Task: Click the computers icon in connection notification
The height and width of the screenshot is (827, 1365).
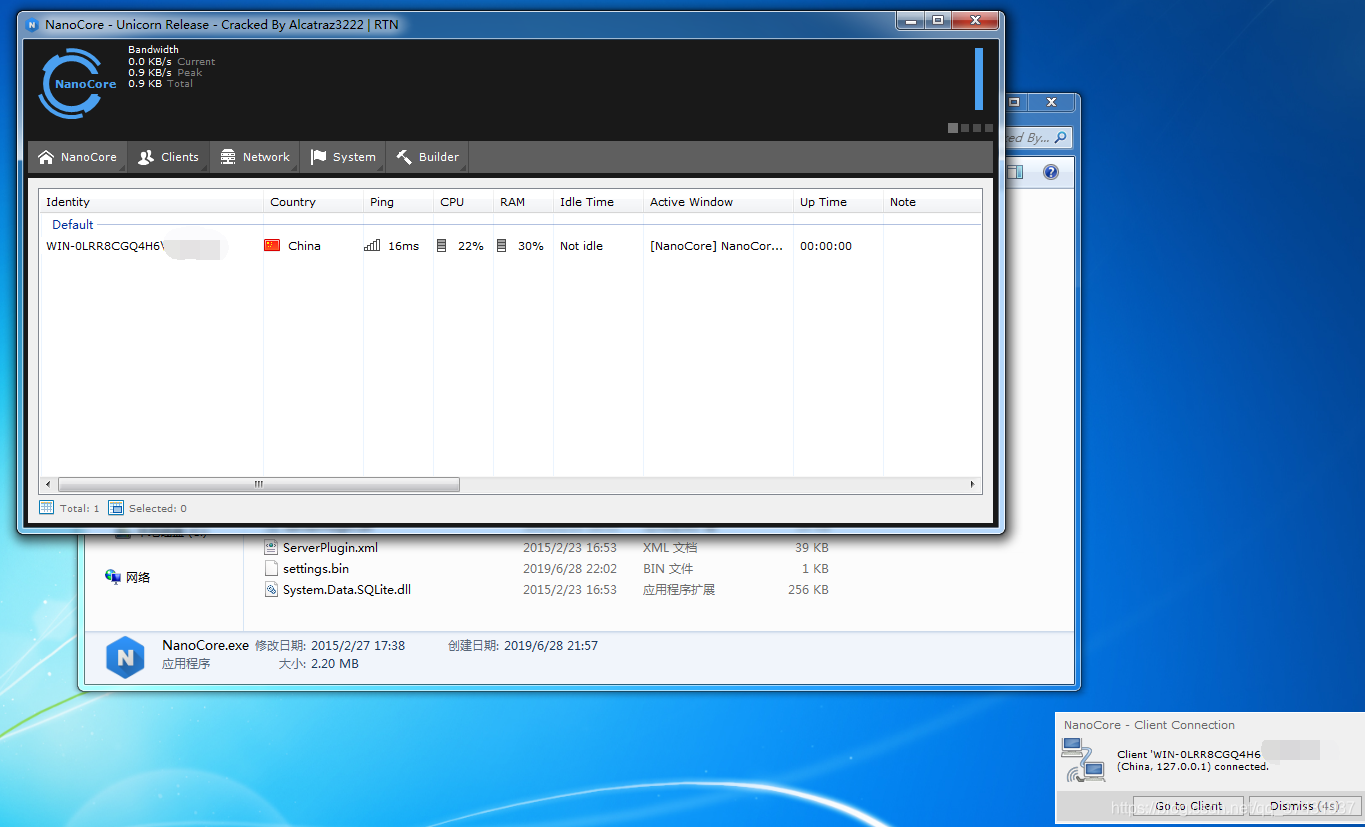Action: coord(1083,760)
